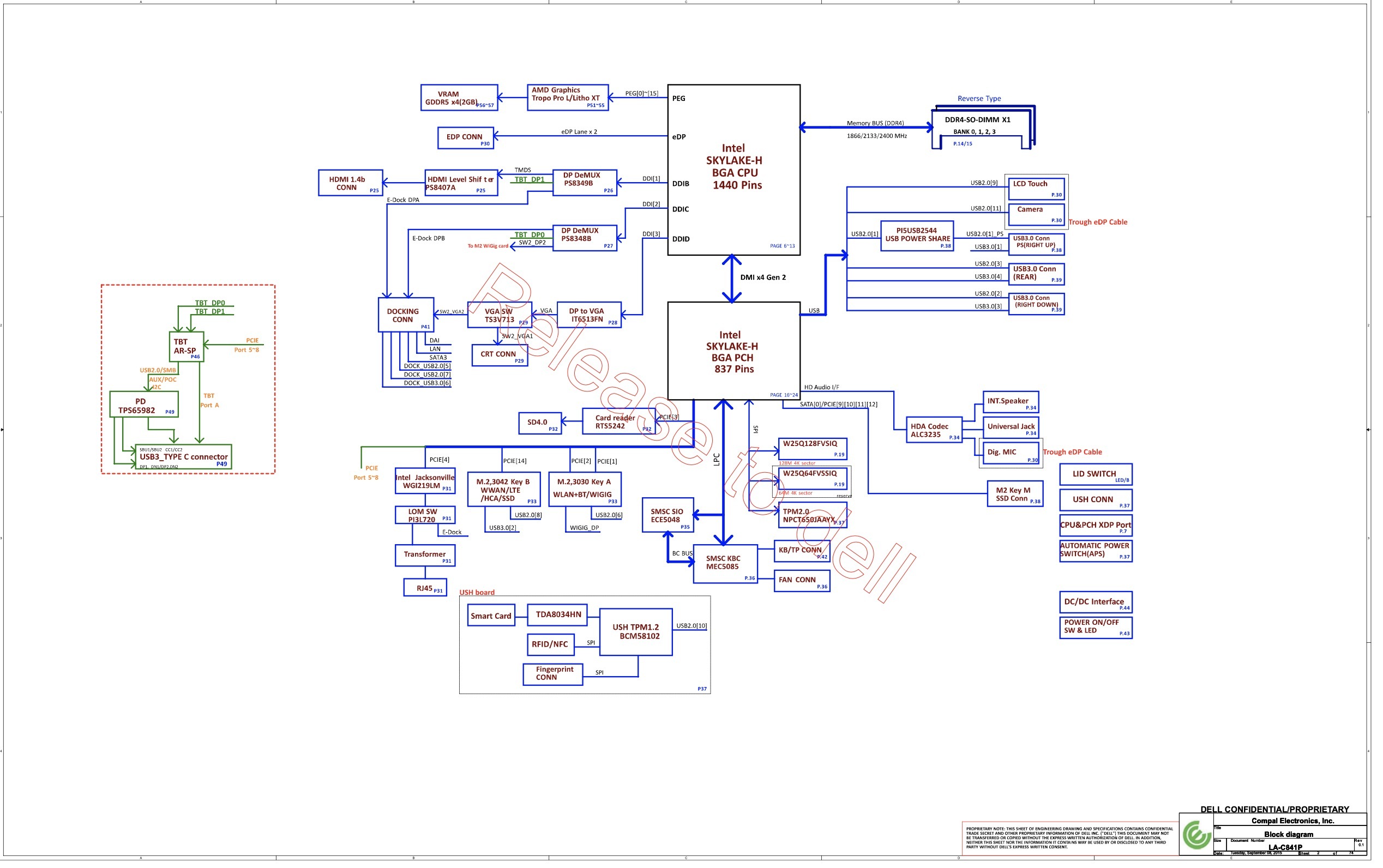Click the Reverse Type label

[979, 99]
